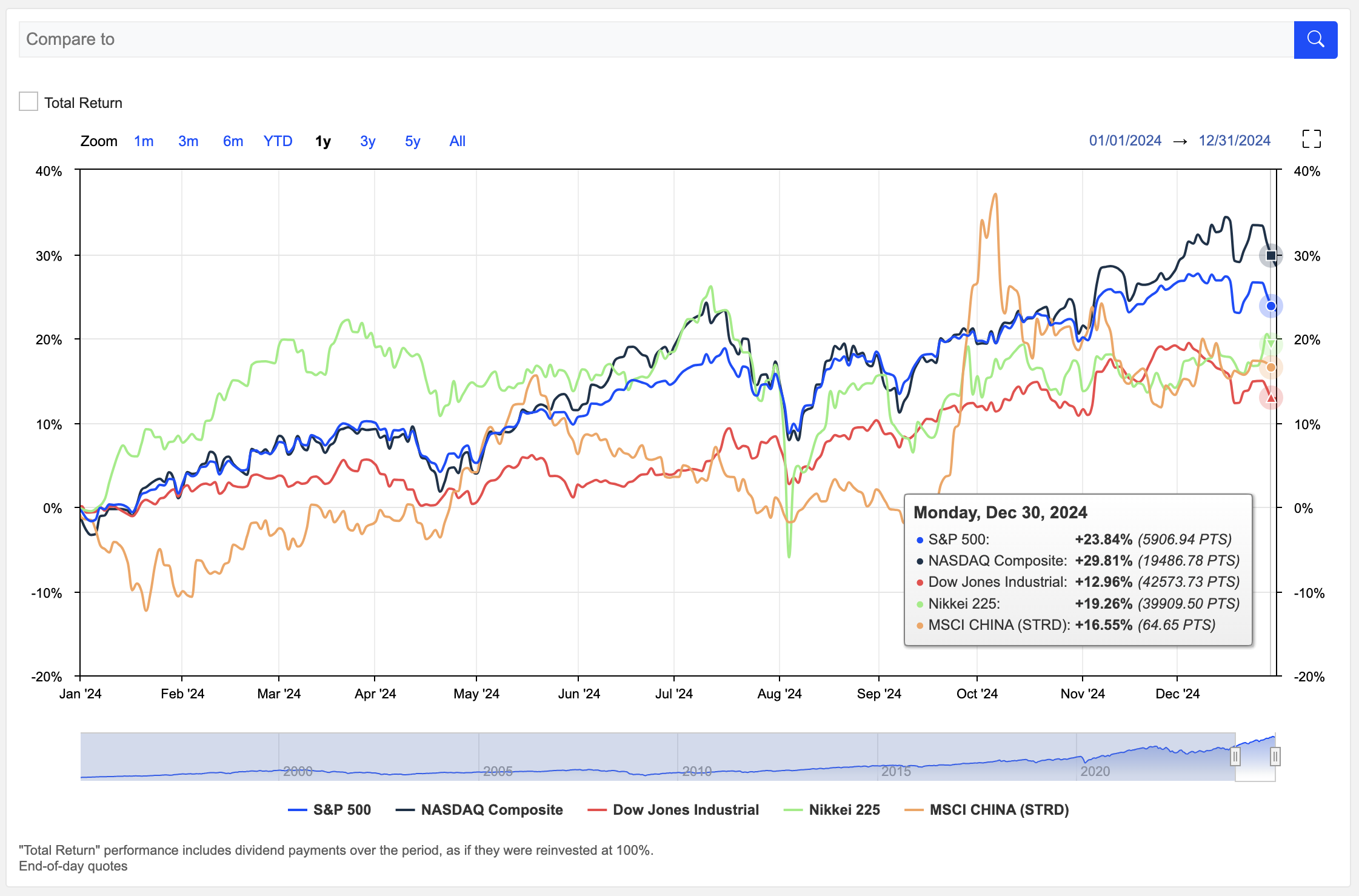The width and height of the screenshot is (1359, 896).
Task: Switch zoom to 3y
Action: point(367,141)
